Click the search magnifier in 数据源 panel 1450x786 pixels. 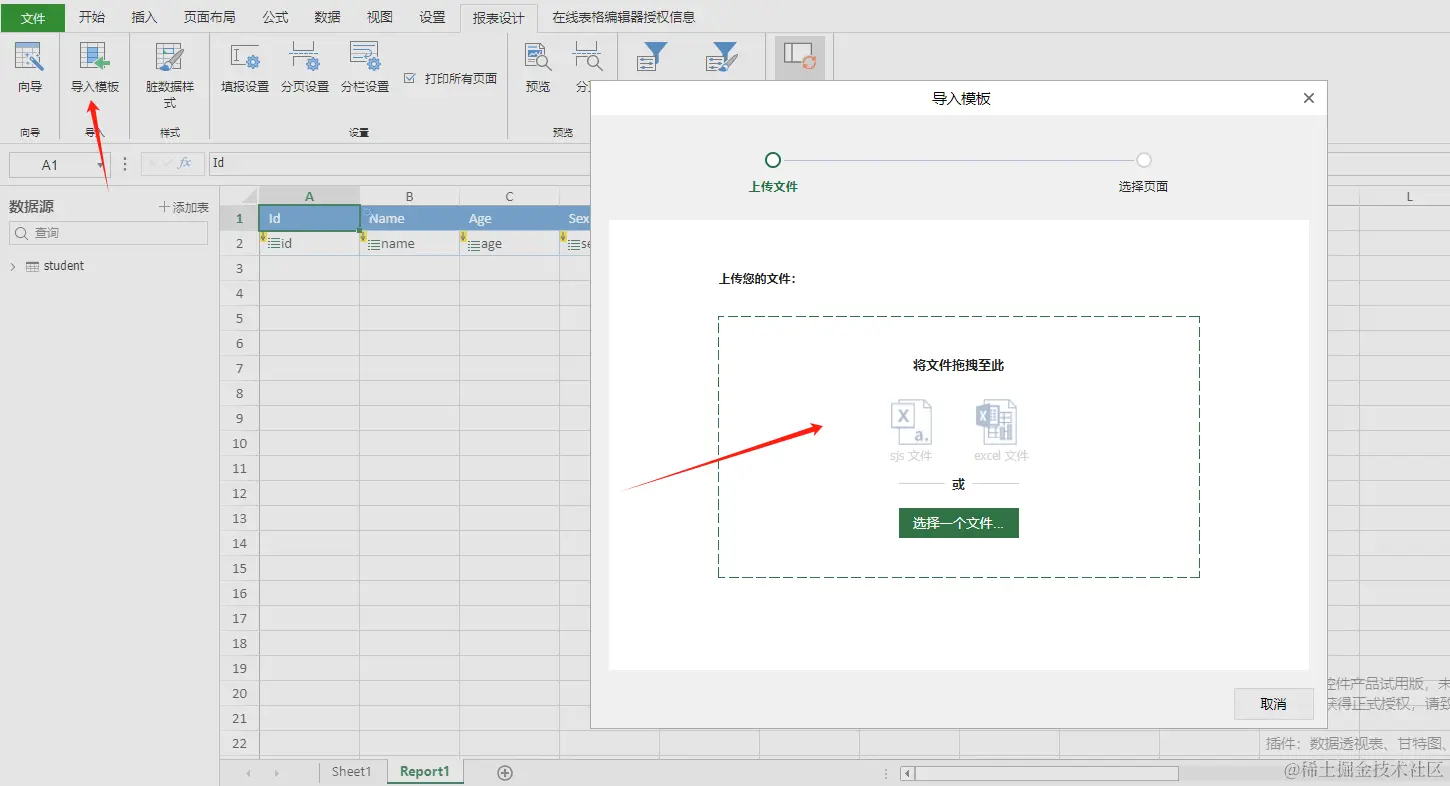click(22, 233)
